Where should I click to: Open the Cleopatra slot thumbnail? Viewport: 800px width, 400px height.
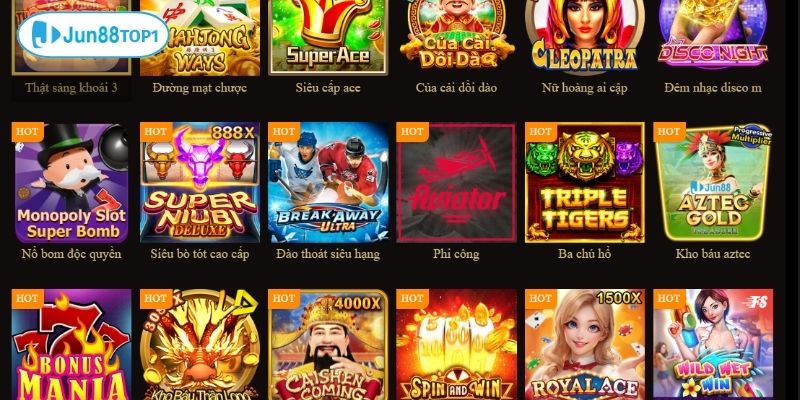point(585,37)
